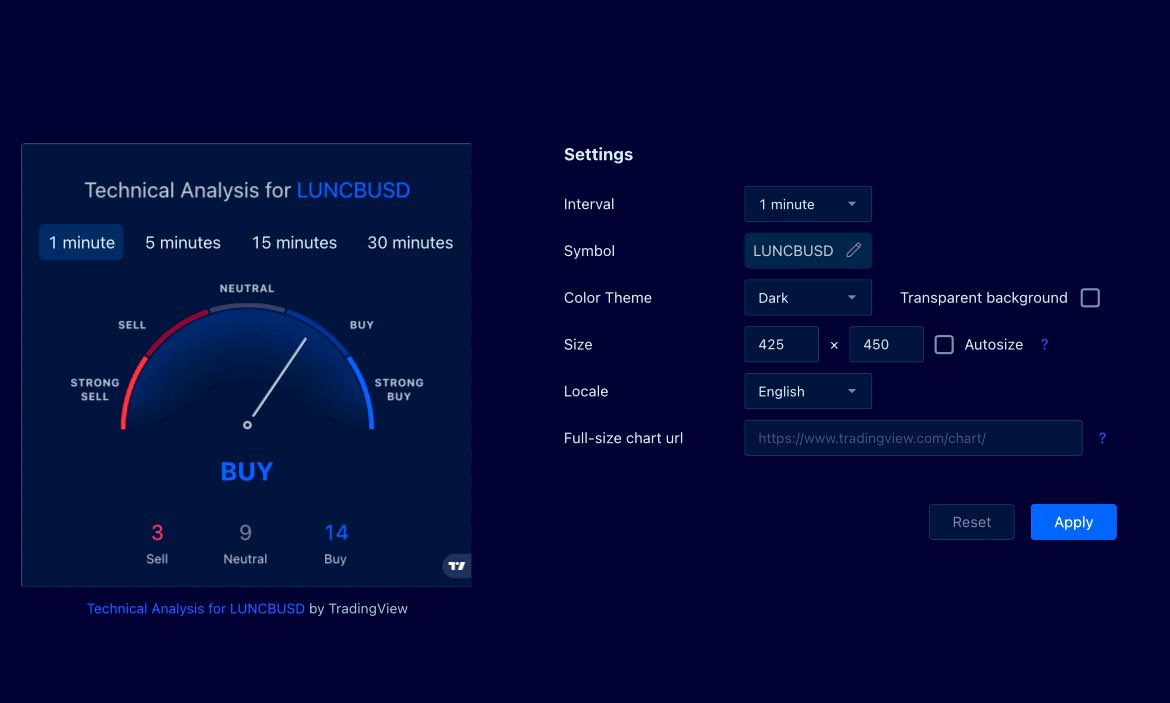Click the Settings heading
This screenshot has height=703, width=1170.
[x=598, y=154]
